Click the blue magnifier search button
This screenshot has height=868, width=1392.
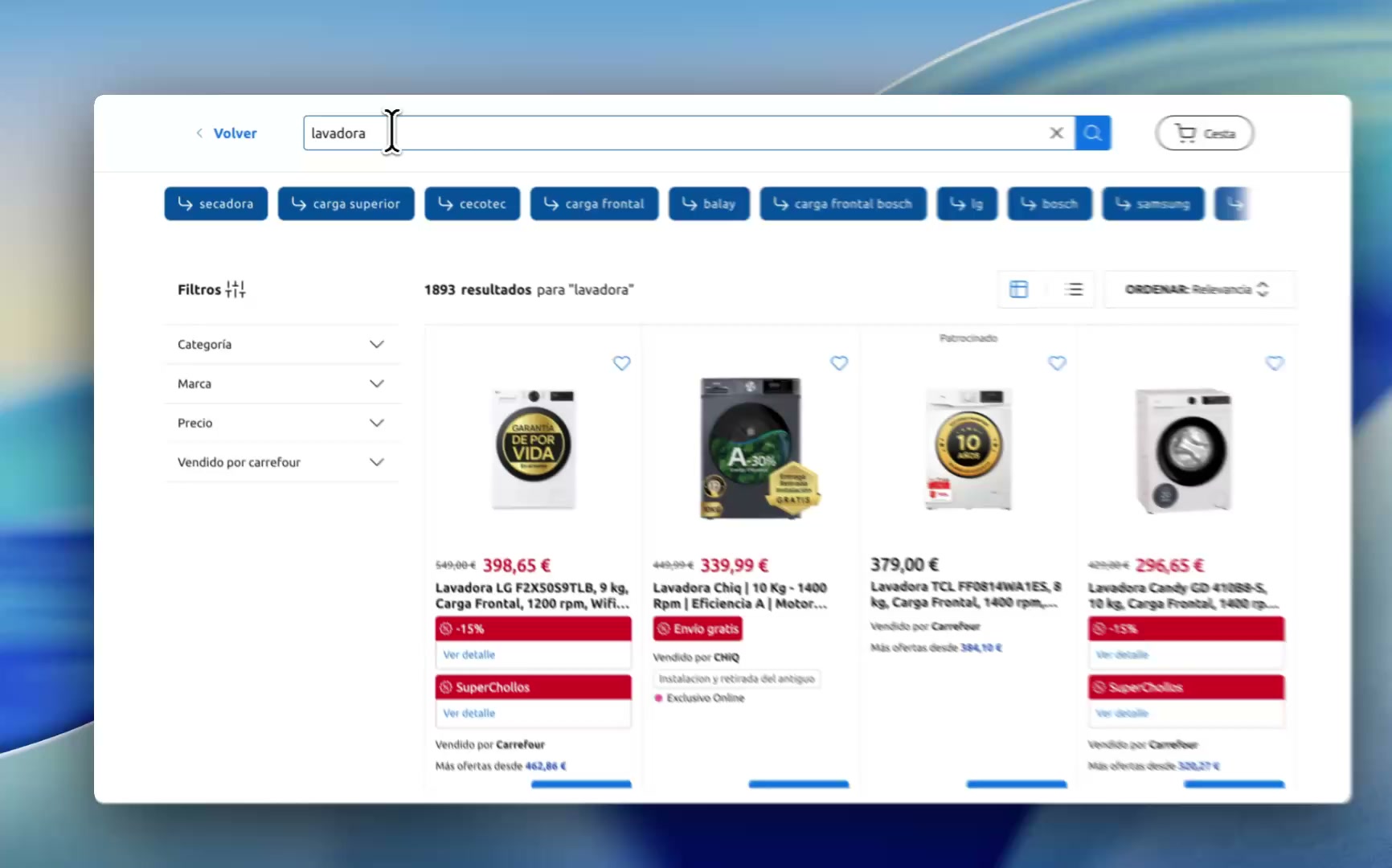coord(1093,133)
